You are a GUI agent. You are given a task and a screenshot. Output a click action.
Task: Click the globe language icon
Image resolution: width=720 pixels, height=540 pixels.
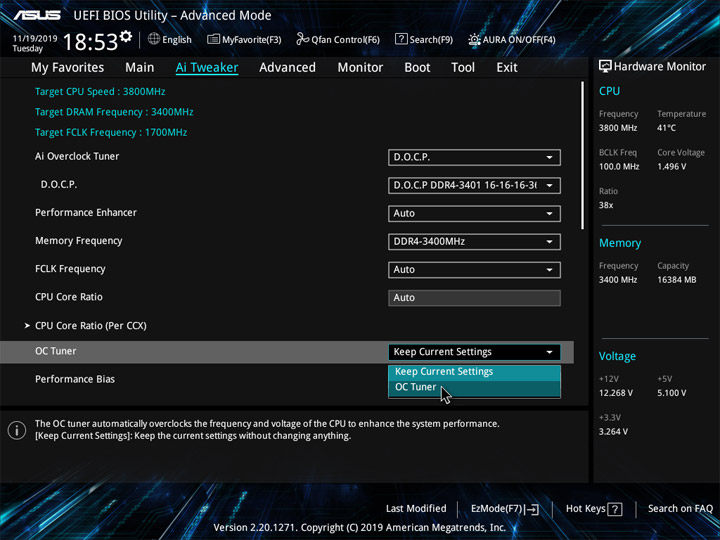click(154, 39)
